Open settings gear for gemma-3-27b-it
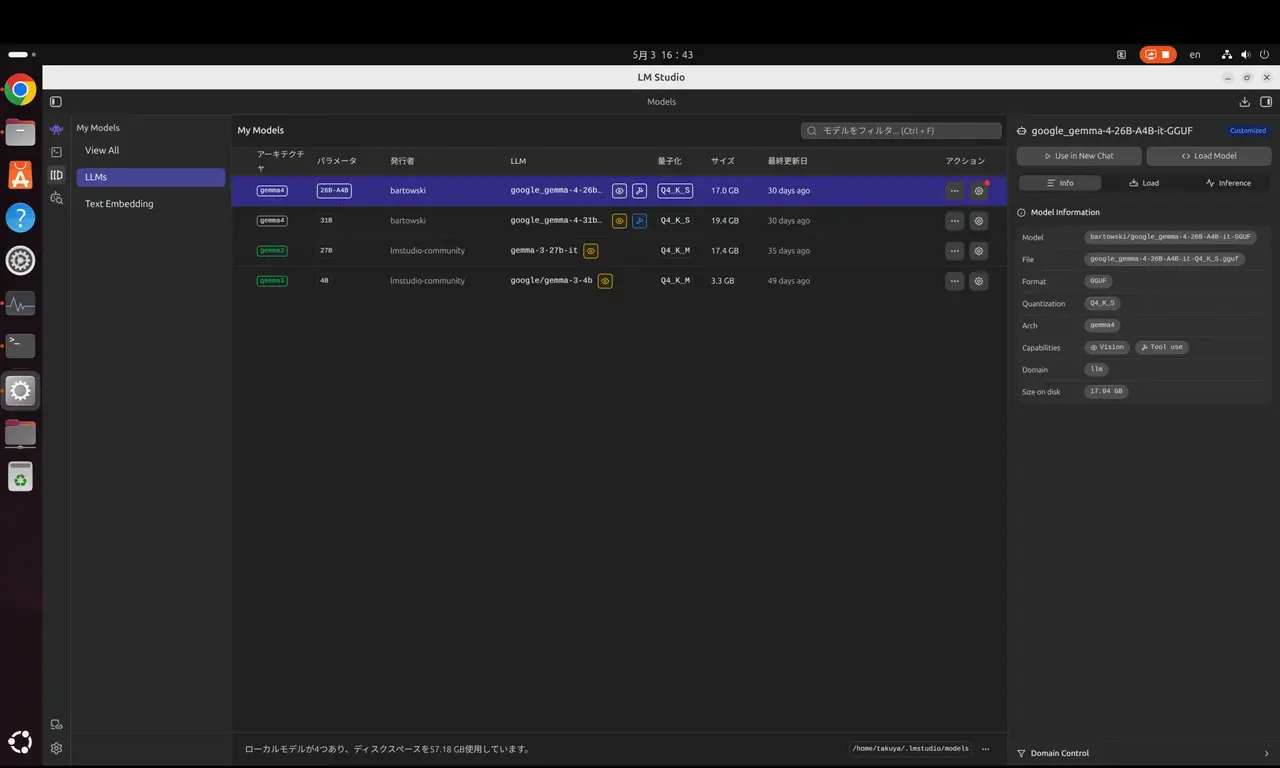This screenshot has width=1280, height=768. pos(979,251)
